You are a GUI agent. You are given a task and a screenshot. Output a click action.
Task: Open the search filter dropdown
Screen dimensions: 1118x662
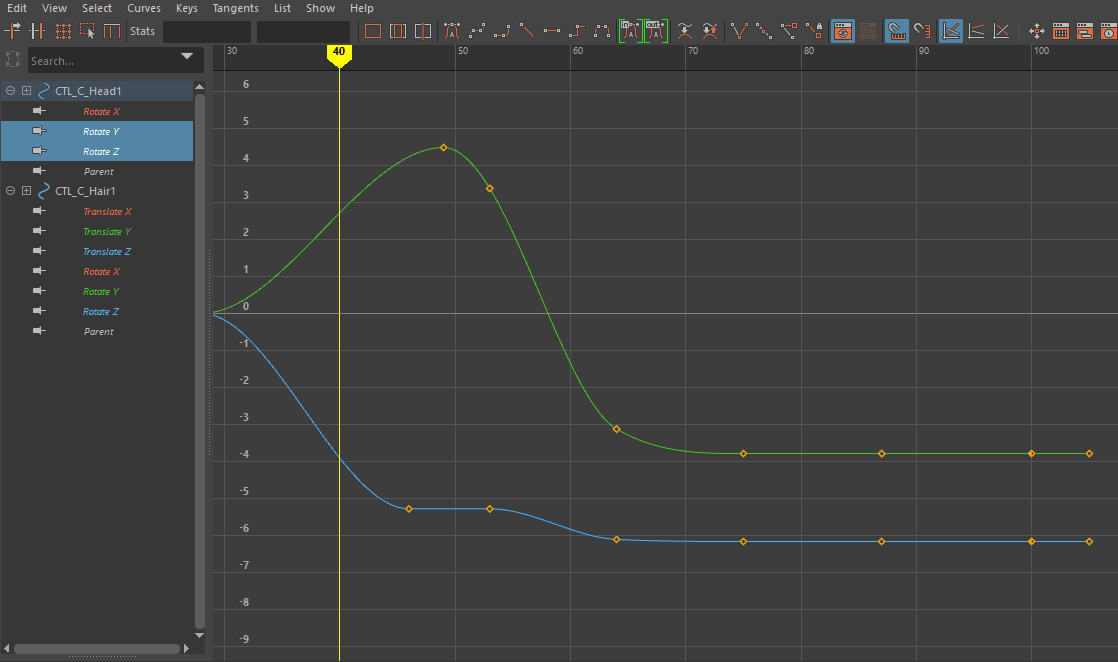pos(186,59)
